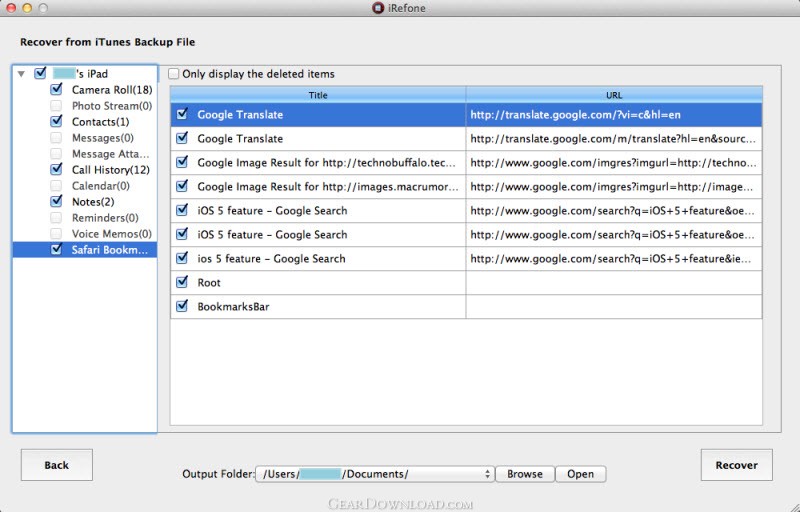This screenshot has width=800, height=512.
Task: Click the iRefone app icon in title bar
Action: point(378,8)
